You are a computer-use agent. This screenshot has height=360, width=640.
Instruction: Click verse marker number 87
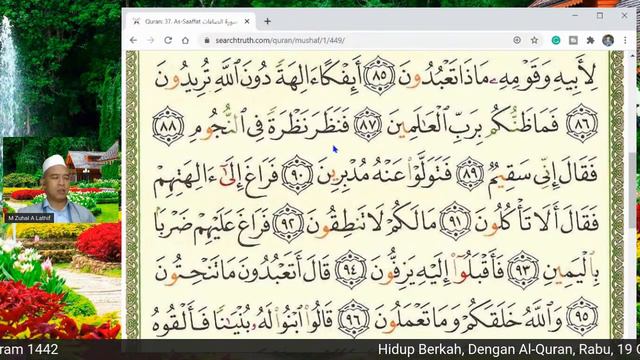(x=367, y=124)
